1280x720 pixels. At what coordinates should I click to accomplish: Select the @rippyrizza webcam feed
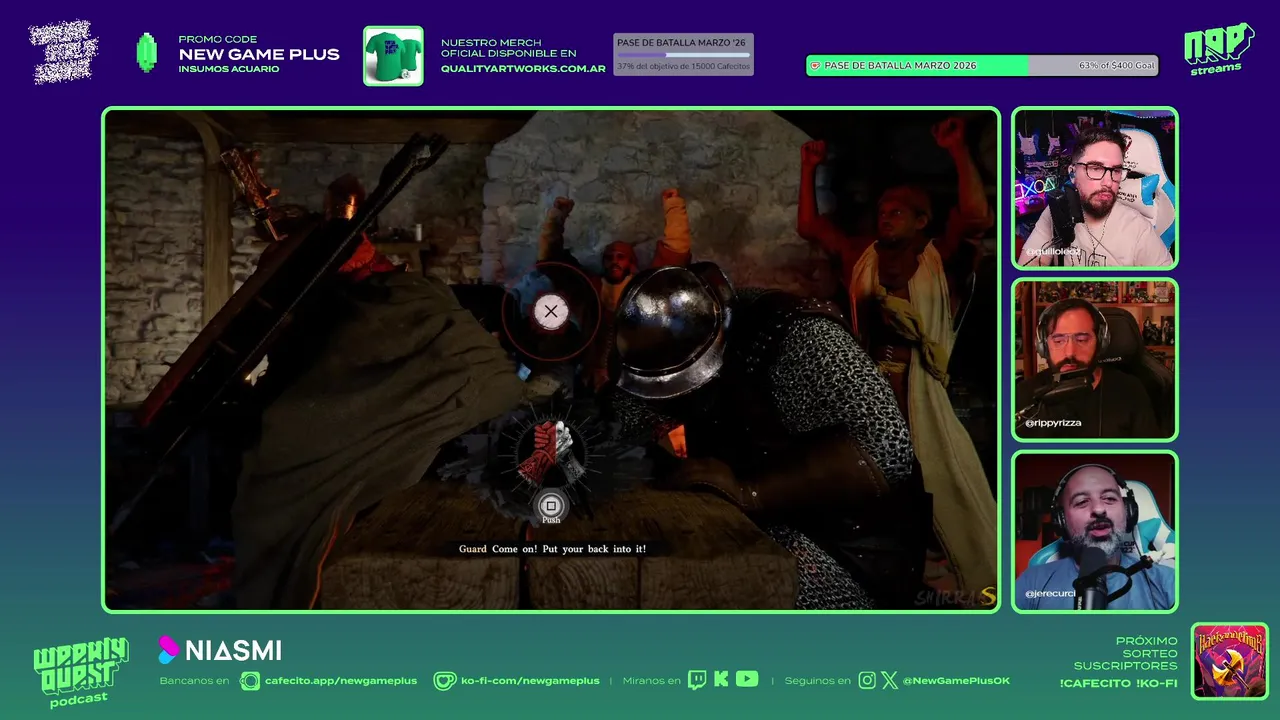click(x=1095, y=360)
